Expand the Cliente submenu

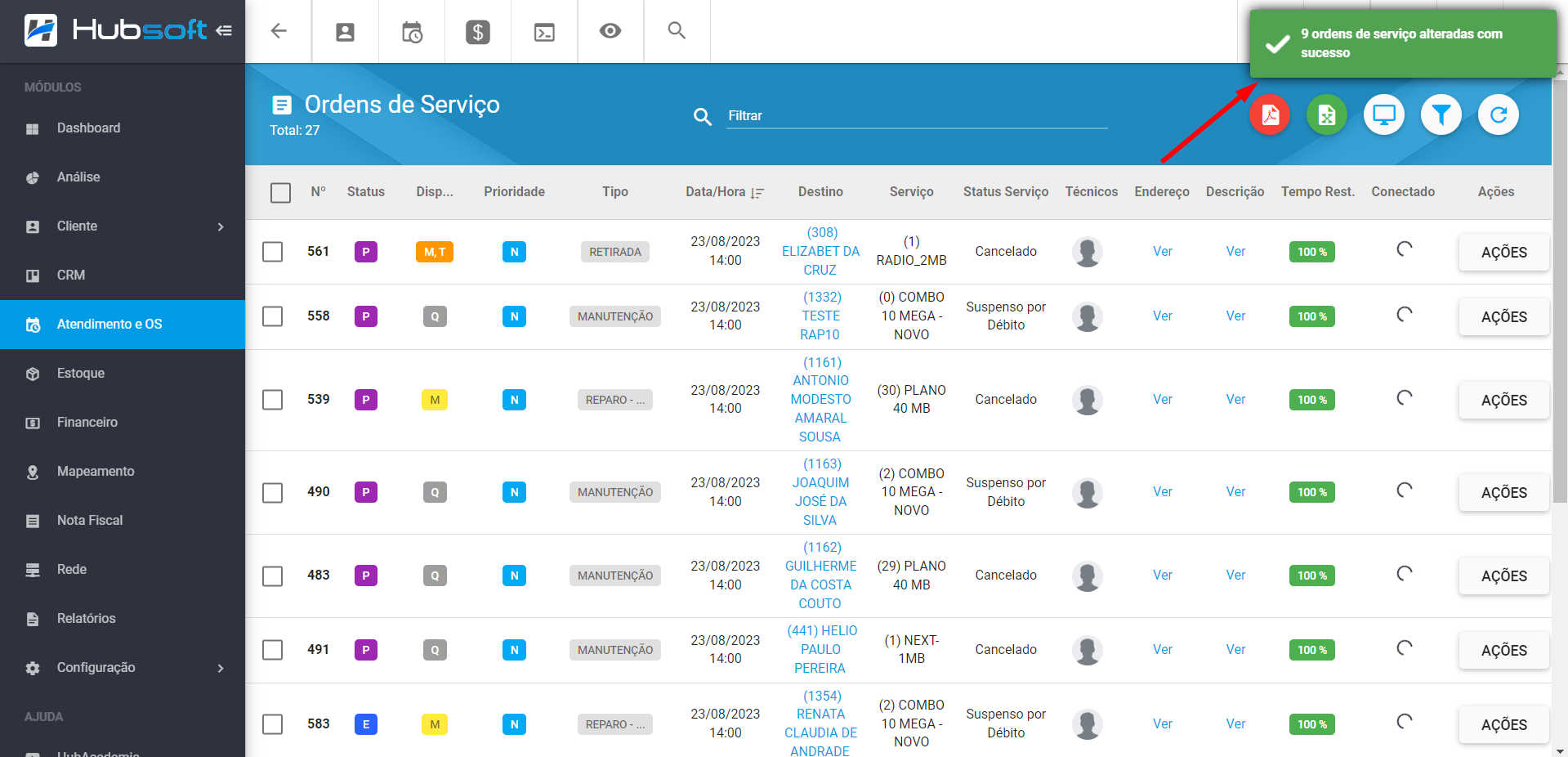[221, 226]
